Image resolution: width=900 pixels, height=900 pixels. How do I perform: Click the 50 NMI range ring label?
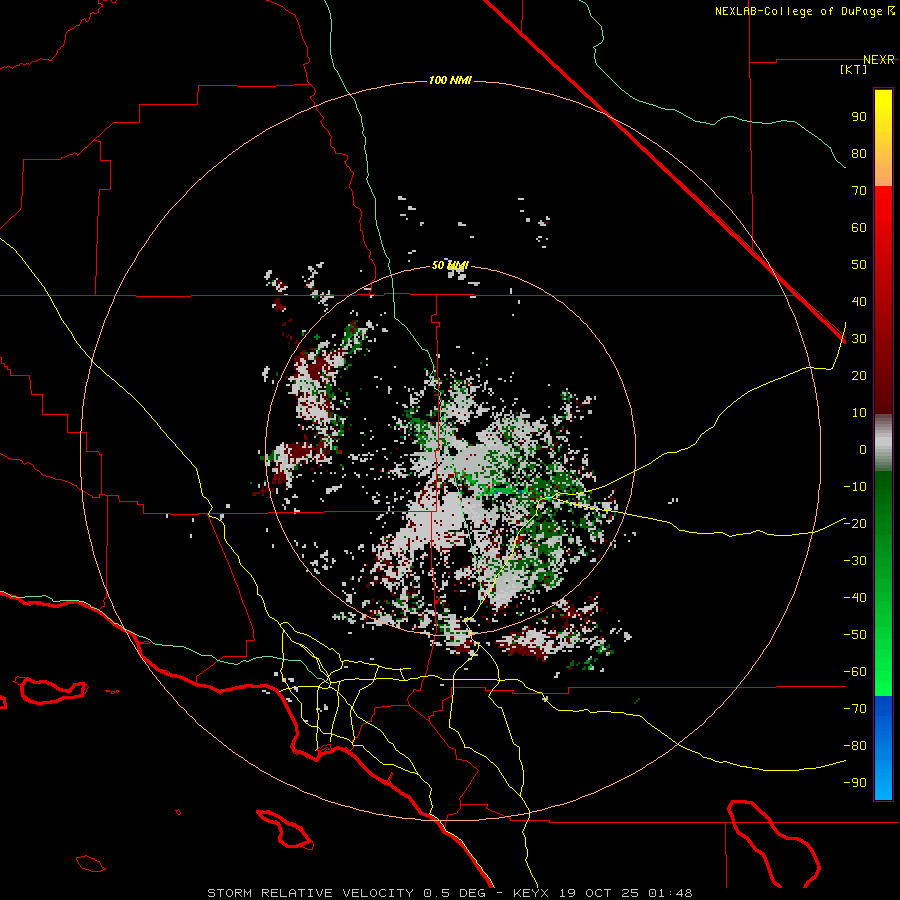point(450,265)
